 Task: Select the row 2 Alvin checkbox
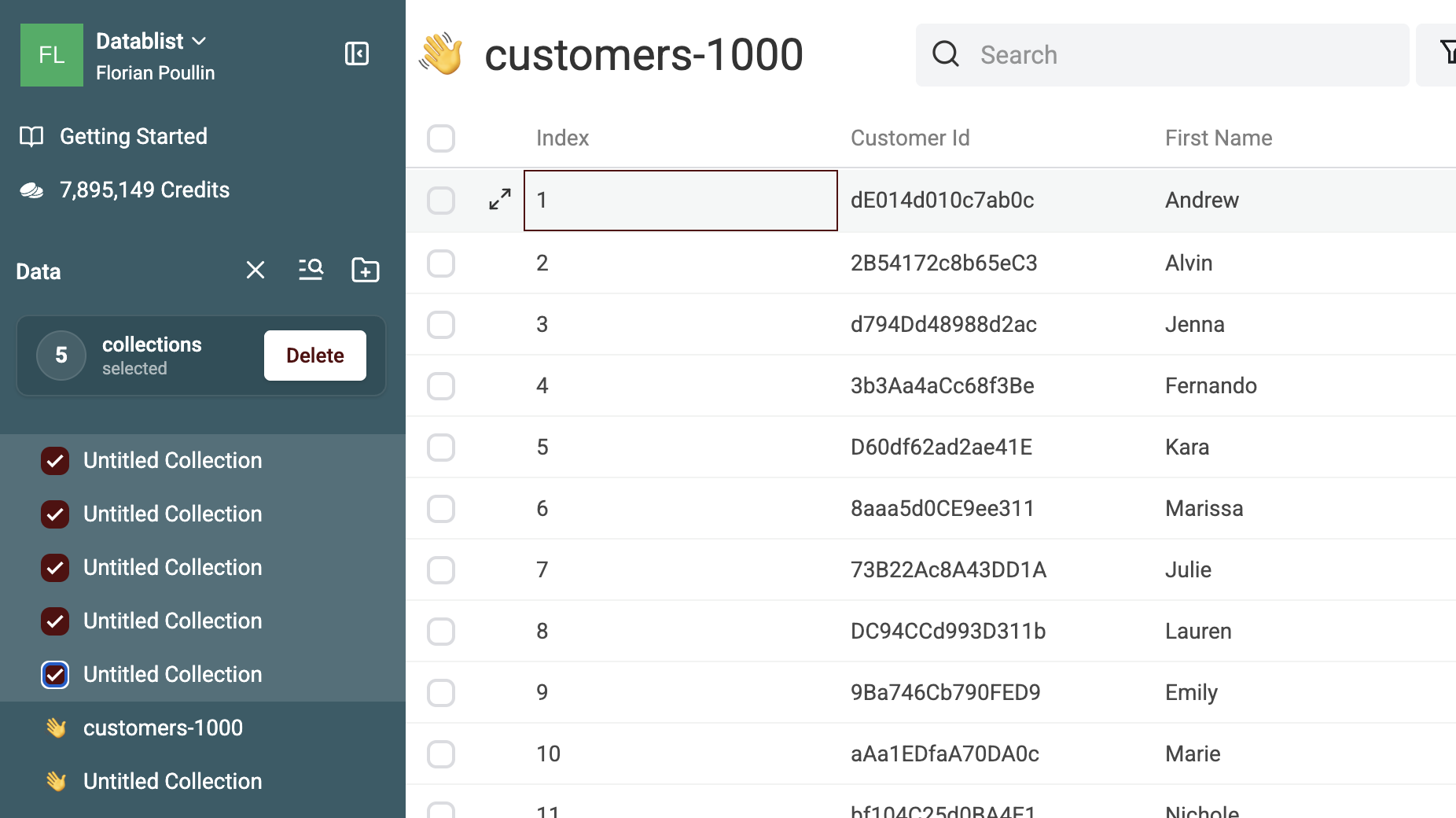(441, 263)
